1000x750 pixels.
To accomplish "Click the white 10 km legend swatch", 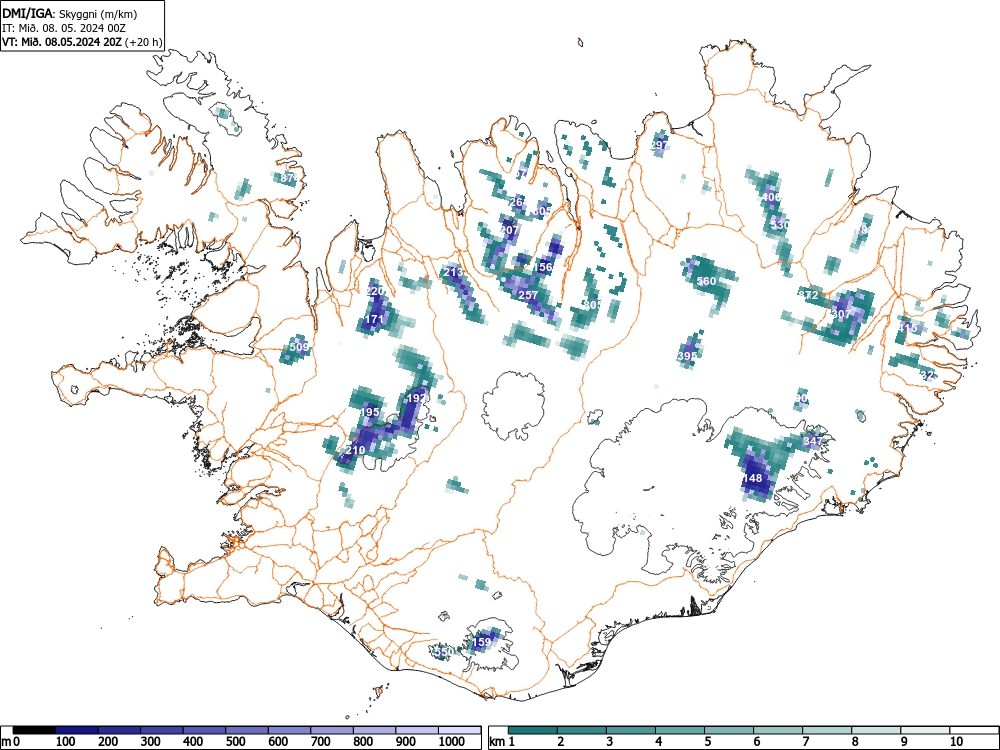I will click(x=974, y=730).
